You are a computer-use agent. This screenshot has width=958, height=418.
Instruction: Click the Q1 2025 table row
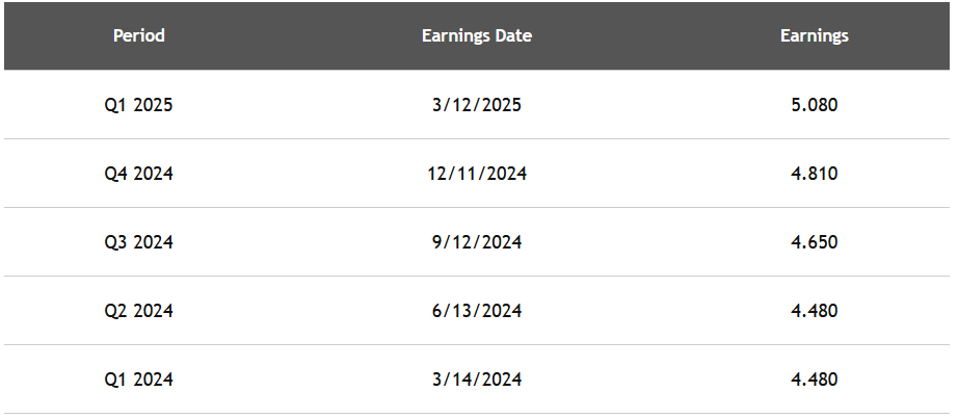pyautogui.click(x=300, y=104)
